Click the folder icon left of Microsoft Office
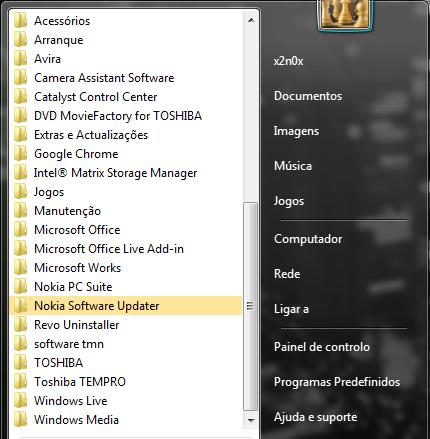430x439 pixels. pos(20,230)
